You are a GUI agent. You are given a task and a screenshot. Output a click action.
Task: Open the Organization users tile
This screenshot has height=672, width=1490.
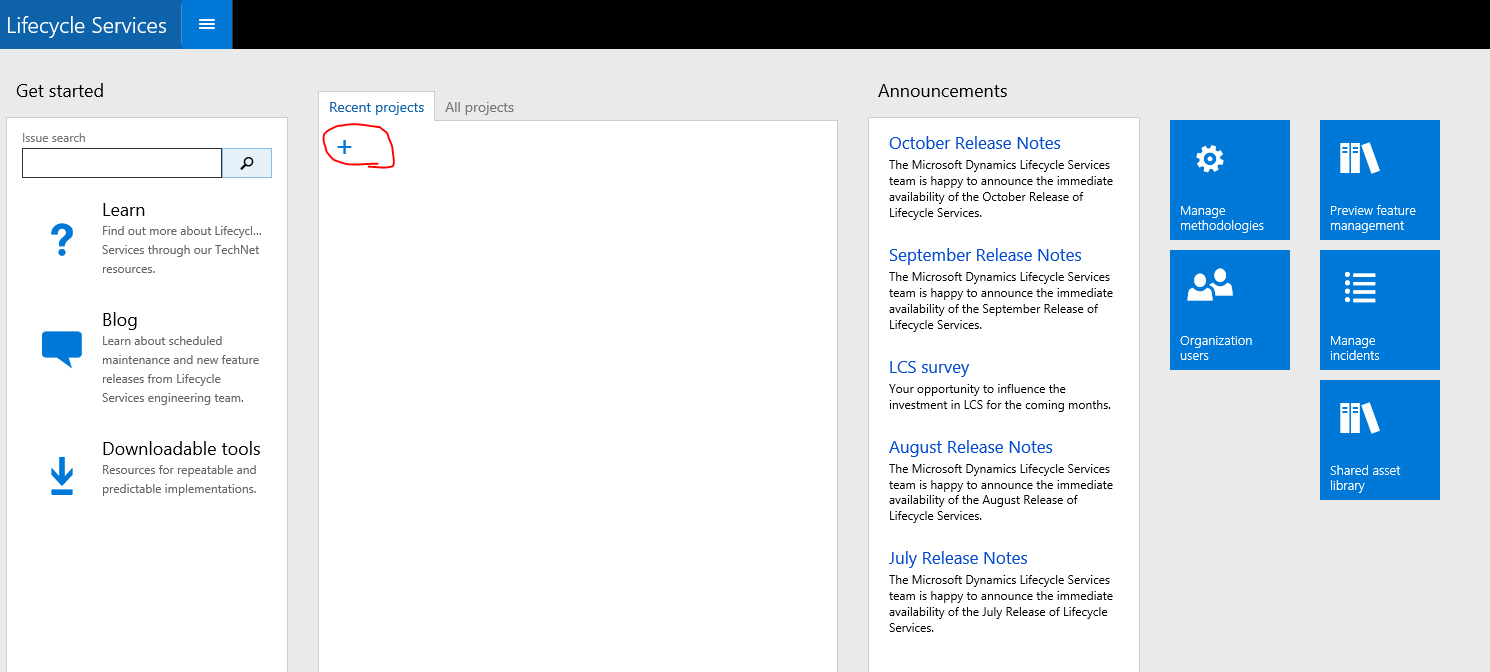tap(1230, 310)
